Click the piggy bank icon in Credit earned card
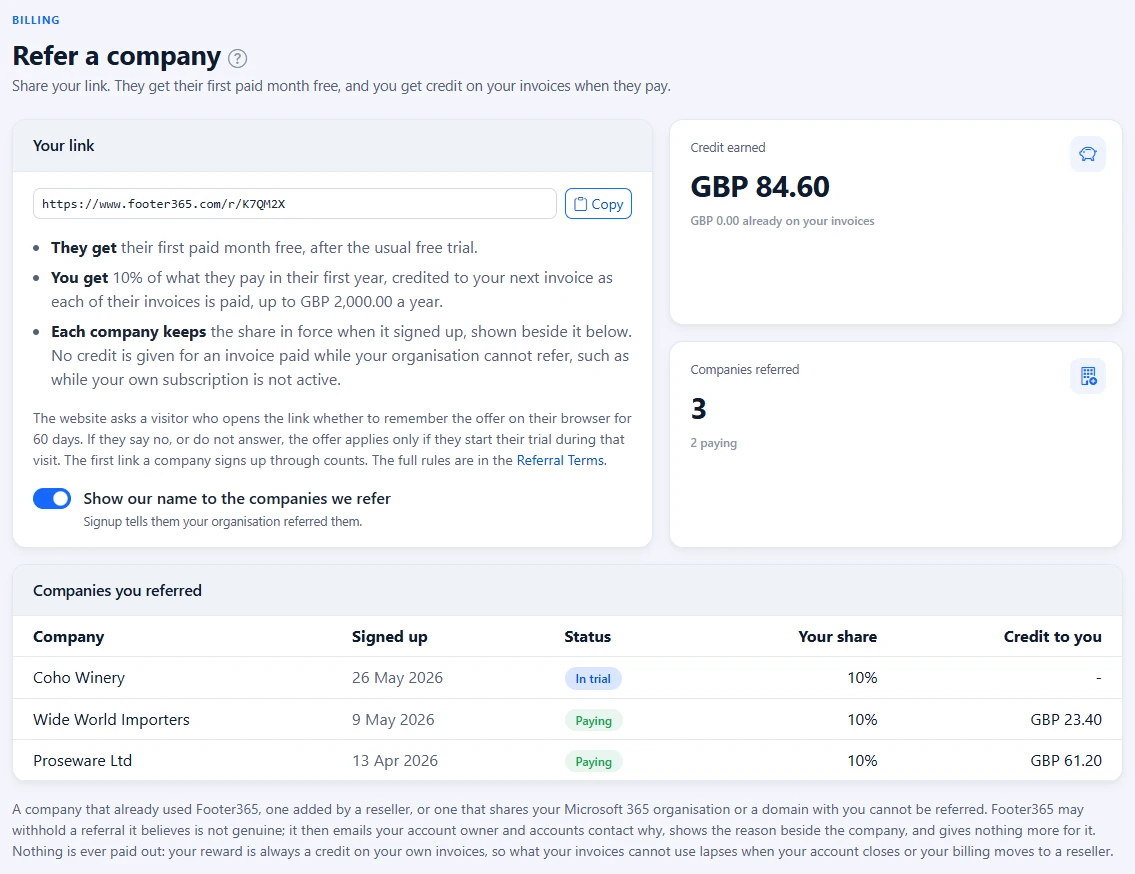This screenshot has height=874, width=1135. tap(1087, 154)
